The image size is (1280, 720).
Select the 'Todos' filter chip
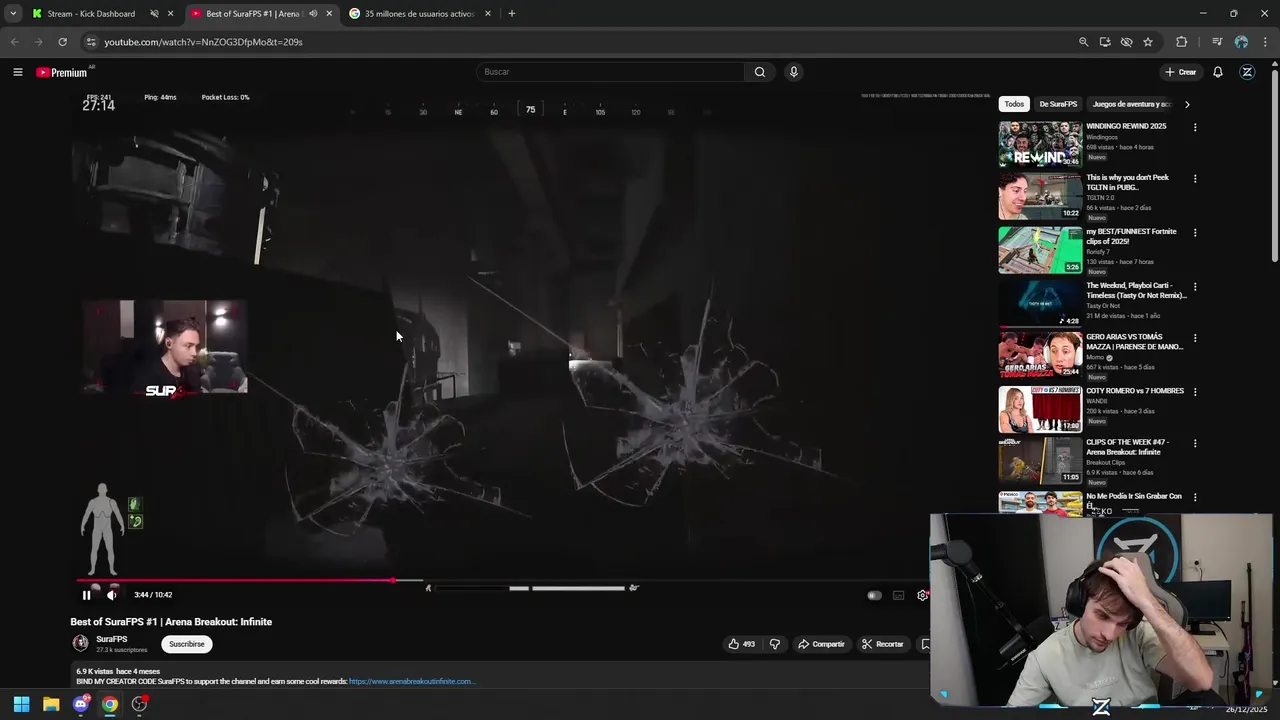1014,104
